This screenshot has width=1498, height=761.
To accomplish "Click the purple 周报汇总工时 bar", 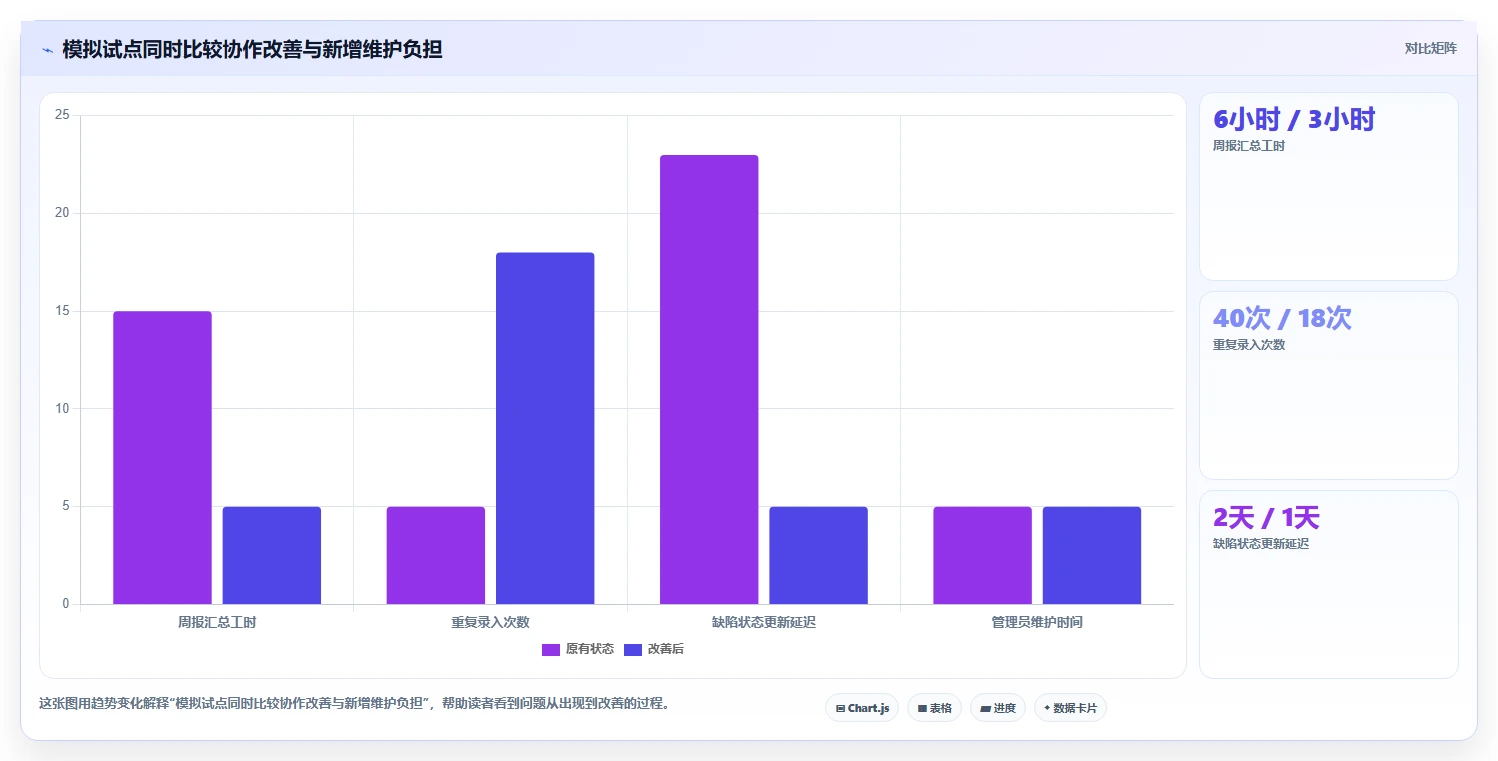I will [x=162, y=457].
